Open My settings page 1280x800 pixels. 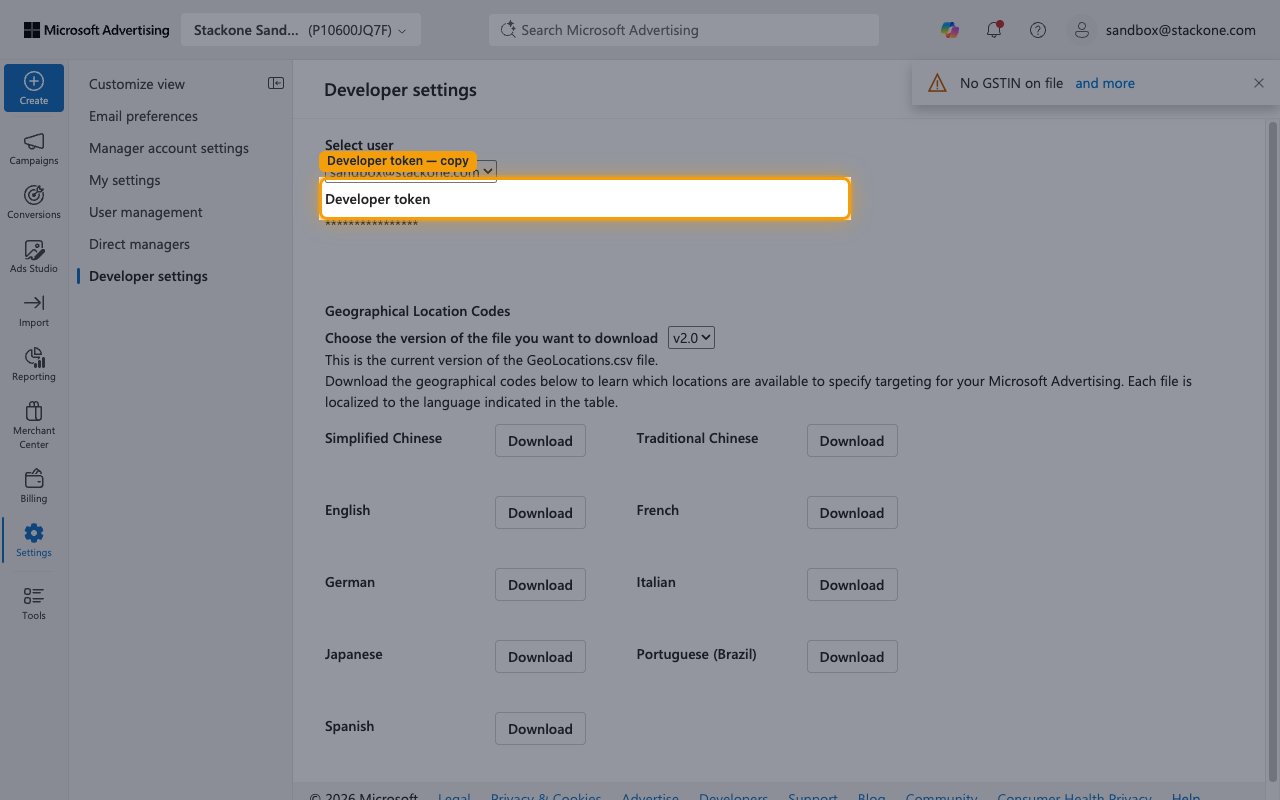pyautogui.click(x=124, y=180)
